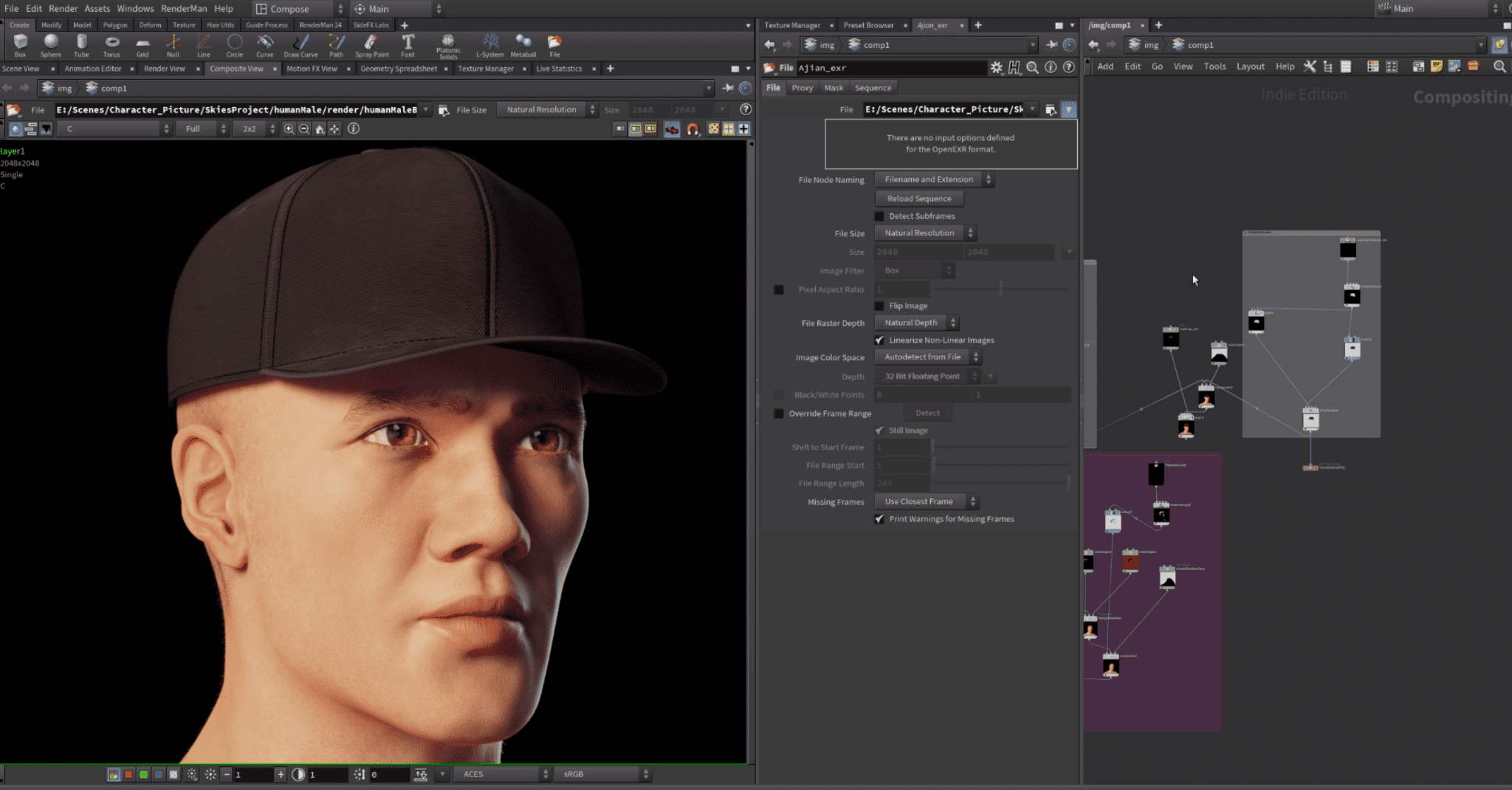The image size is (1512, 790).
Task: Edit the Ajian_exr node name field
Action: (890, 68)
